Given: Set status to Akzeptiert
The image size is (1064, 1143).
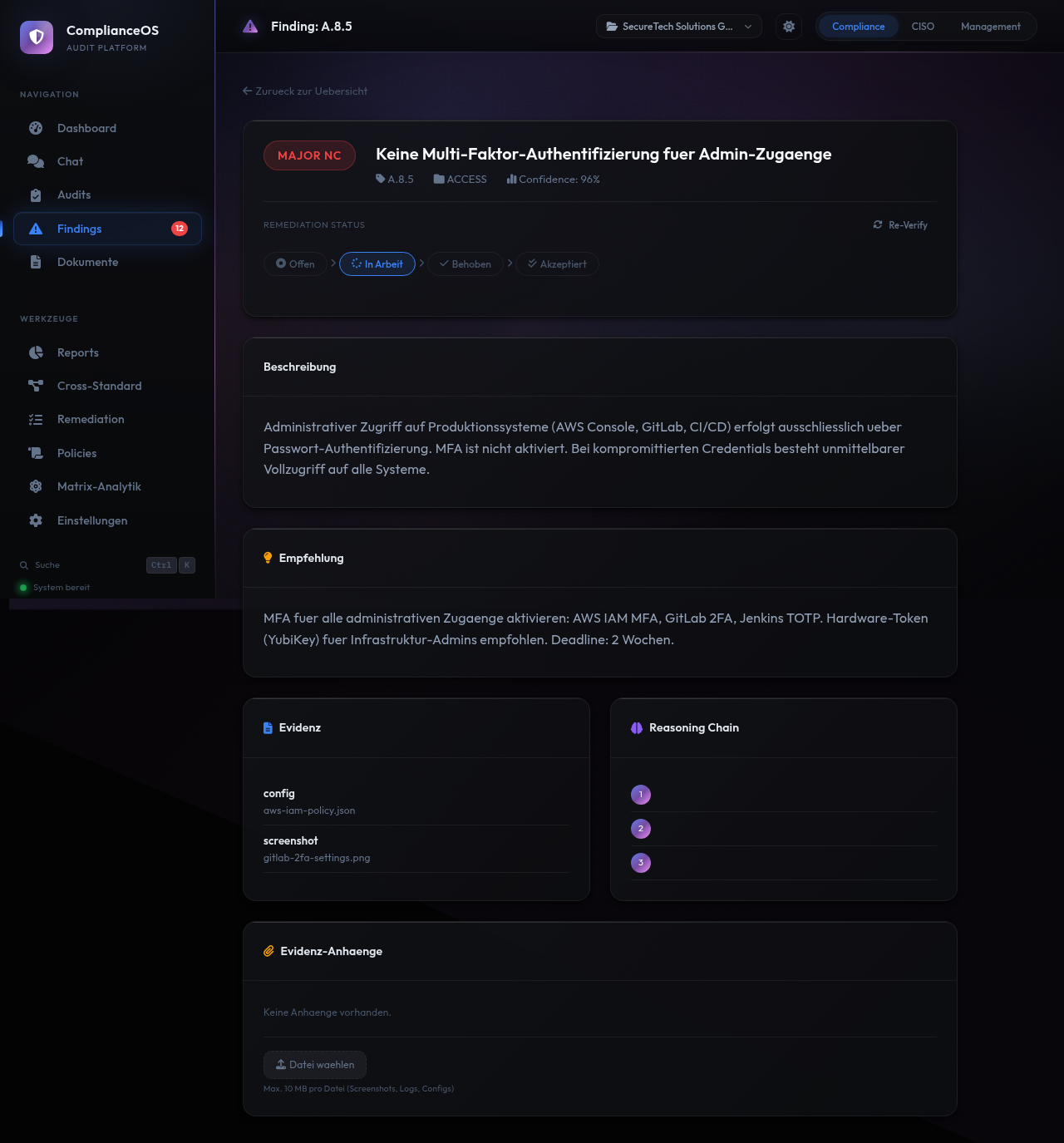Looking at the screenshot, I should pyautogui.click(x=557, y=264).
